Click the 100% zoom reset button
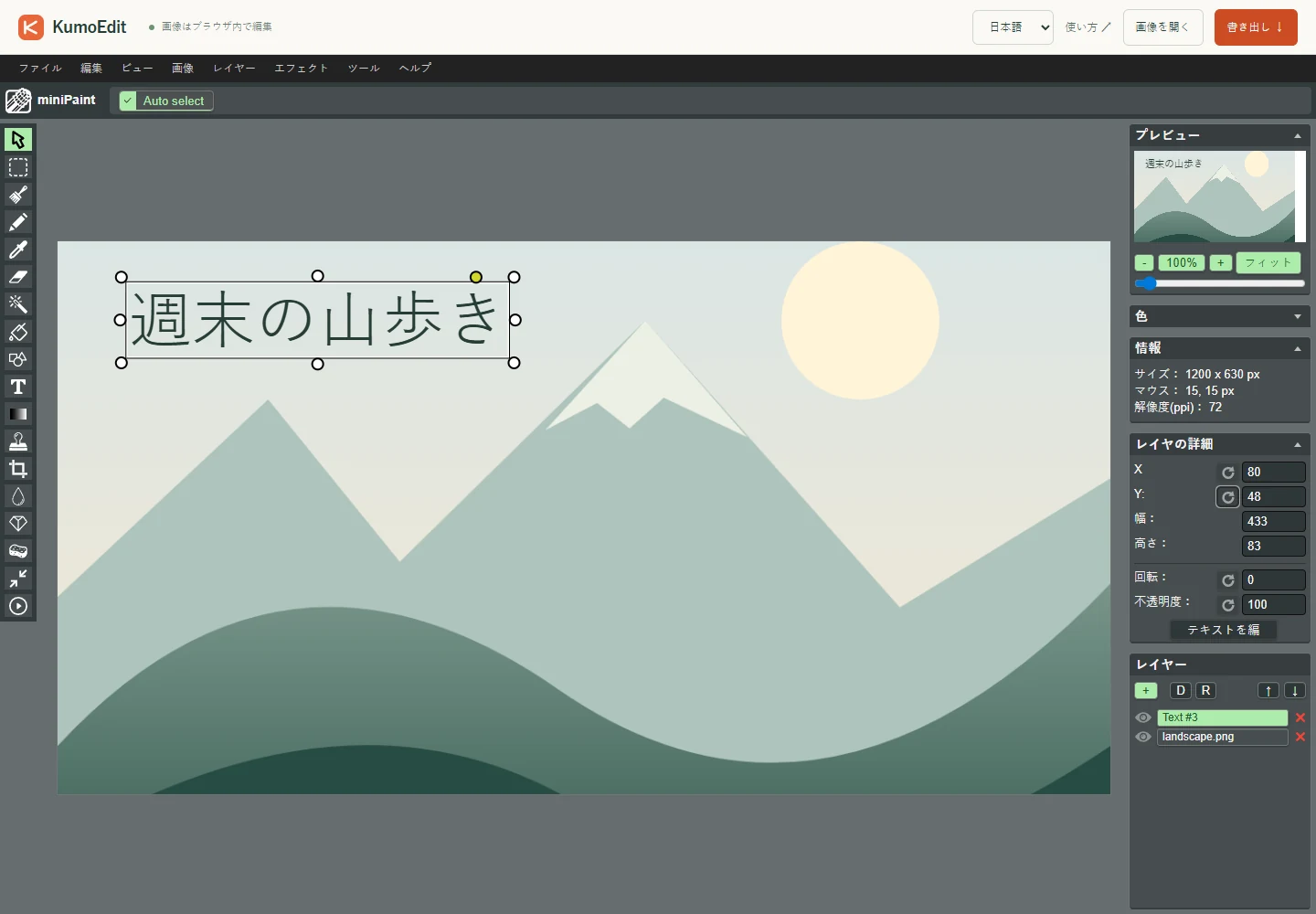1316x914 pixels. coord(1182,263)
